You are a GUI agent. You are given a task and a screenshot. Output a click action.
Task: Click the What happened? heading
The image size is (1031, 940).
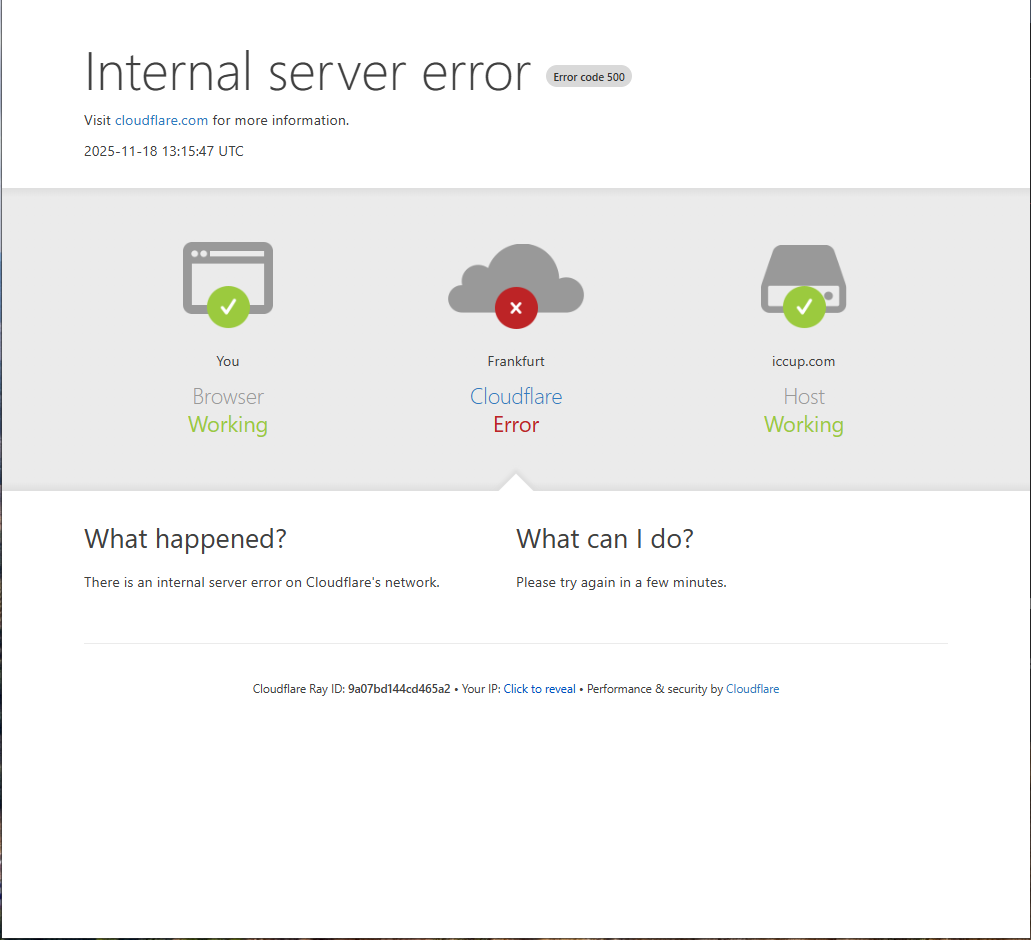pyautogui.click(x=185, y=539)
